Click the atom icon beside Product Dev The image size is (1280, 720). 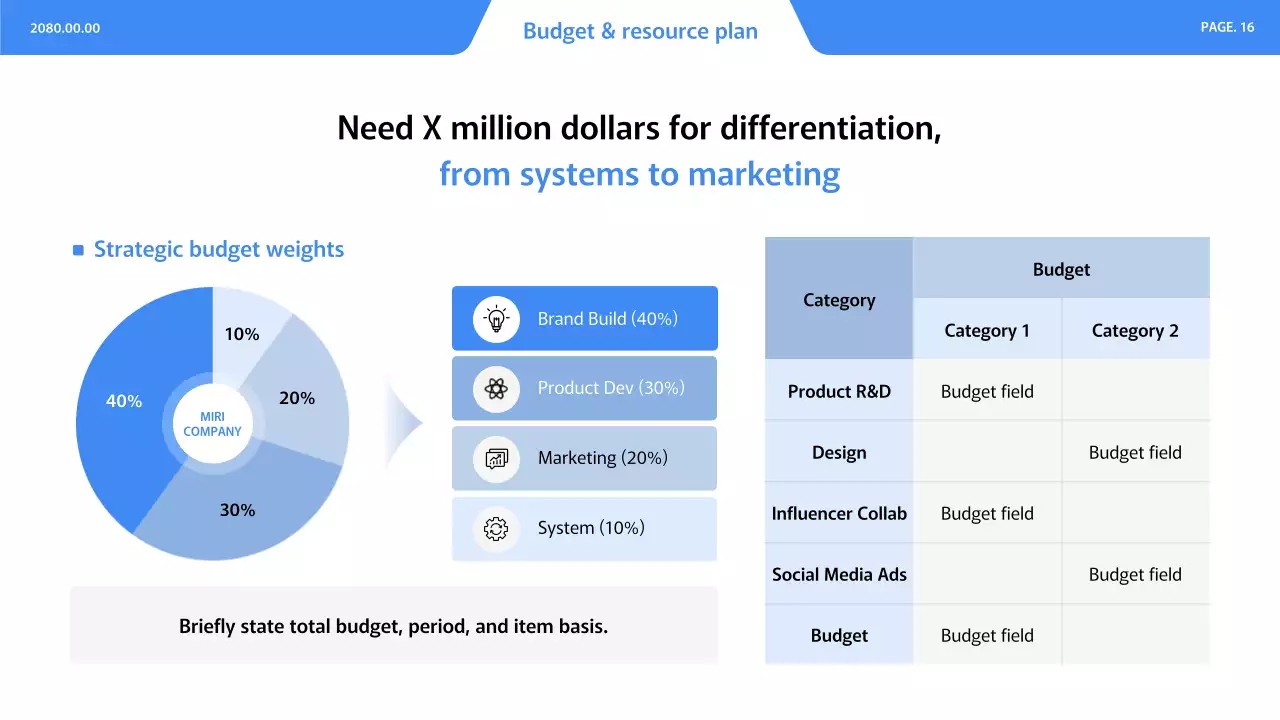(496, 388)
